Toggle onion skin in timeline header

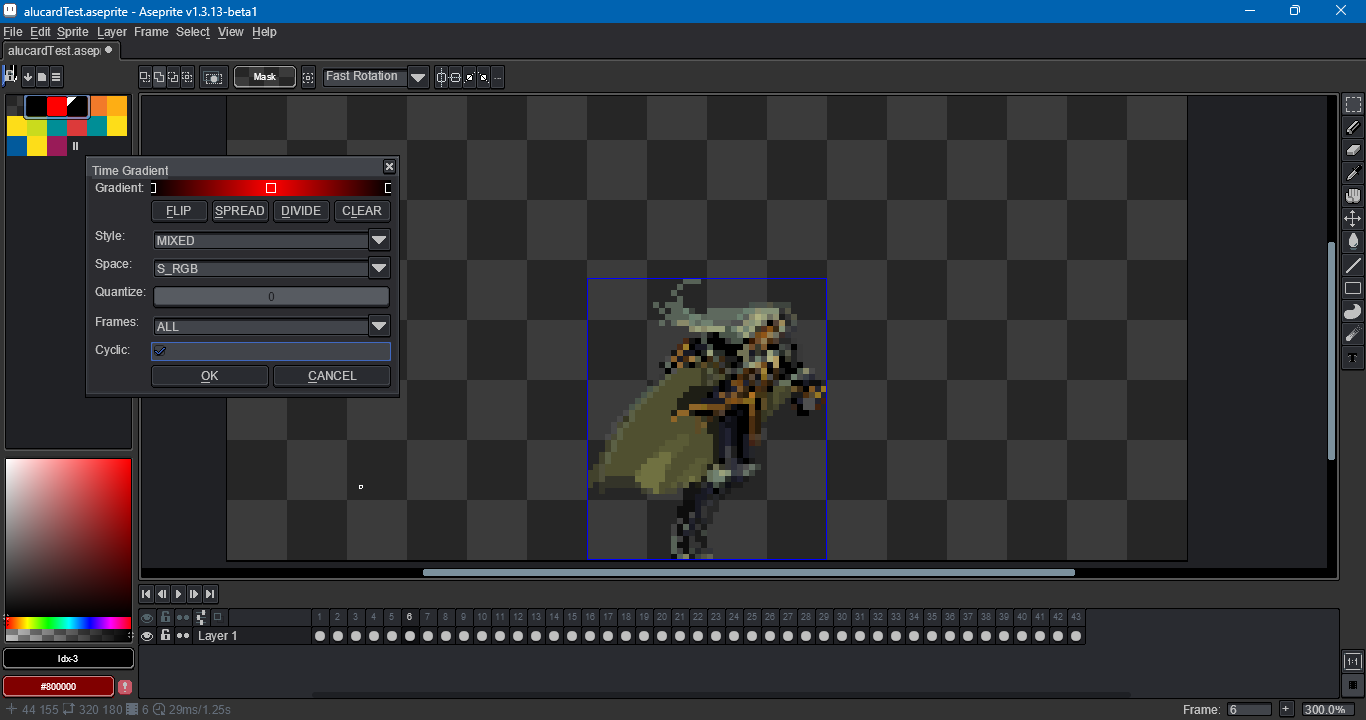coord(219,617)
